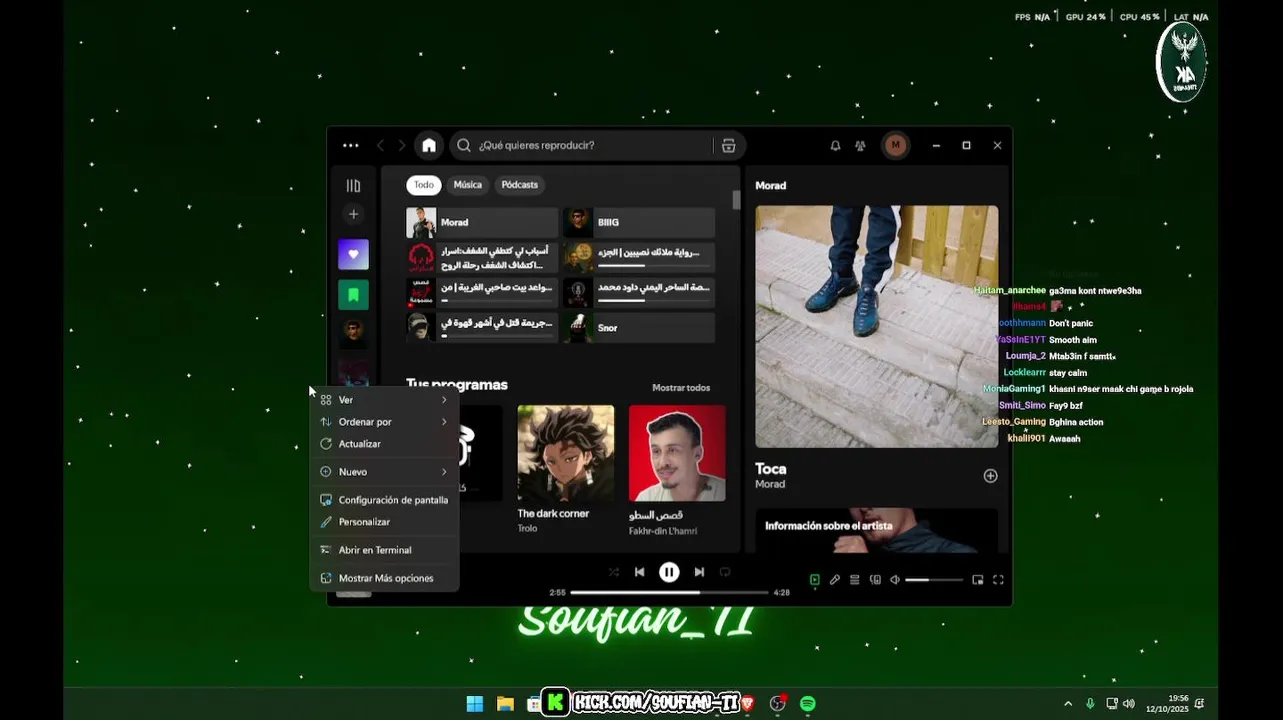Open Liked Songs heart tile
1283x720 pixels.
[353, 254]
